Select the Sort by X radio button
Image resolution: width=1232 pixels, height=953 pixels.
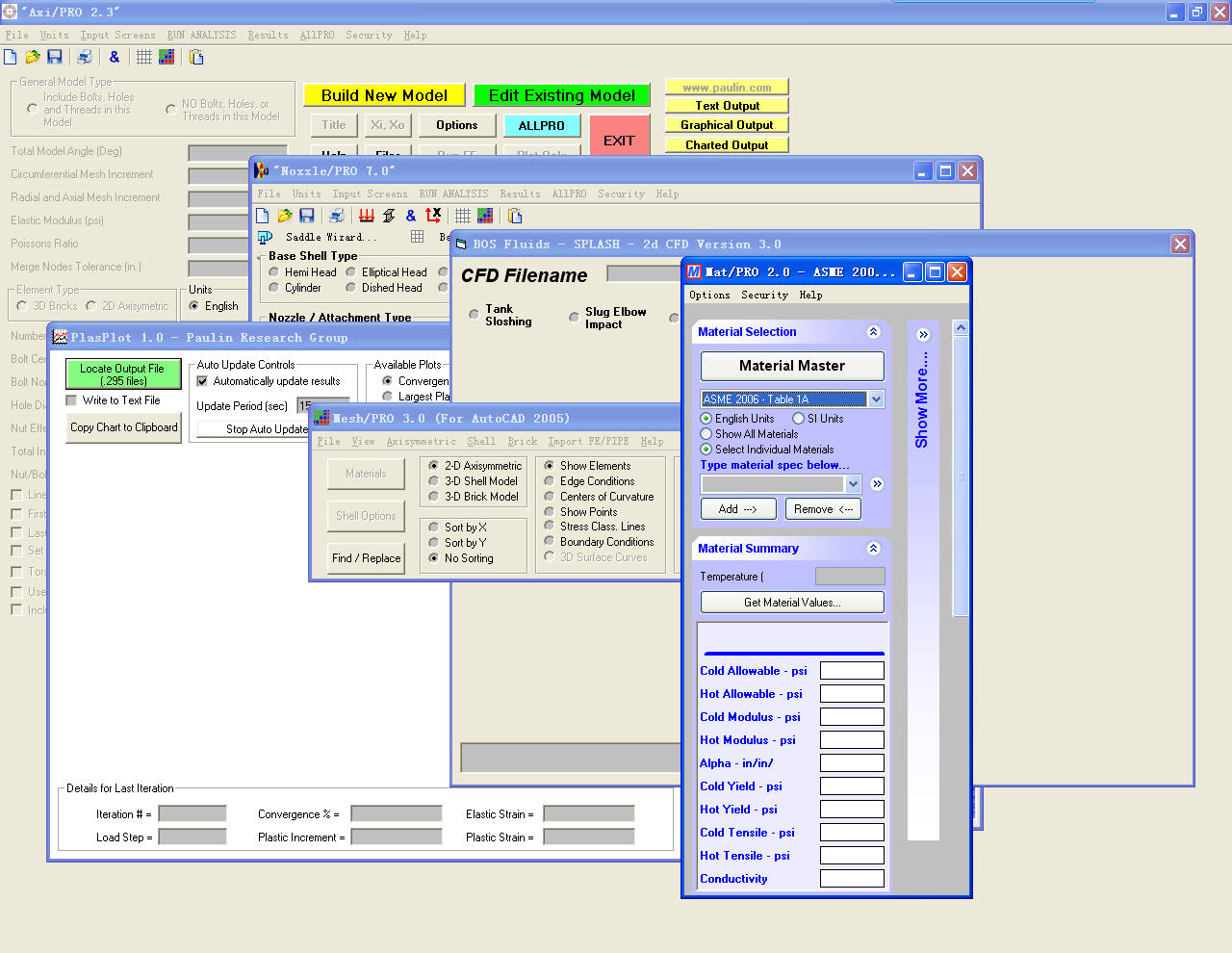[x=433, y=528]
